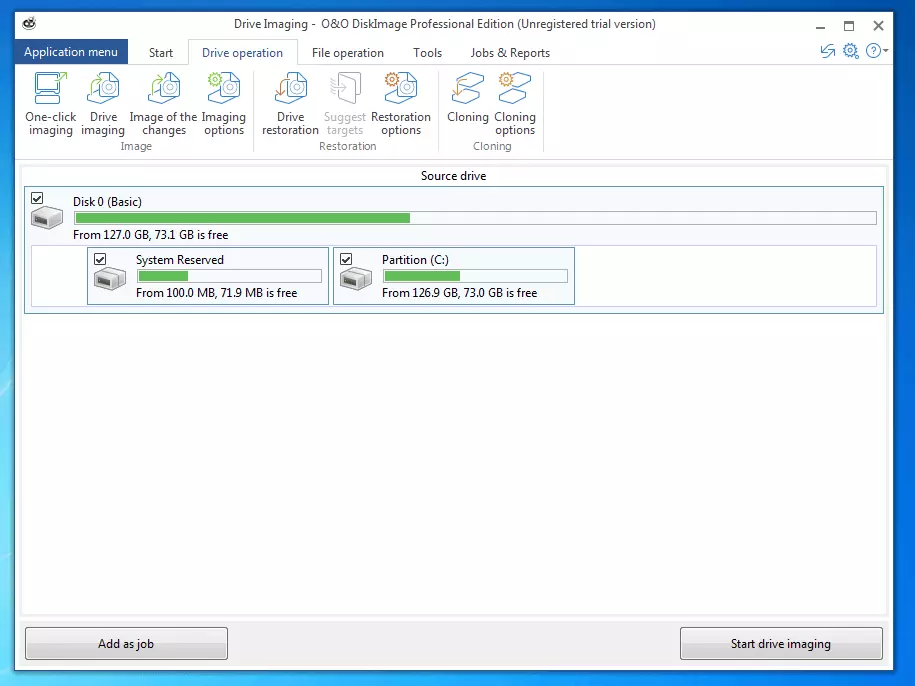The height and width of the screenshot is (686, 915).
Task: Click the "Source drive" heading
Action: pos(453,176)
